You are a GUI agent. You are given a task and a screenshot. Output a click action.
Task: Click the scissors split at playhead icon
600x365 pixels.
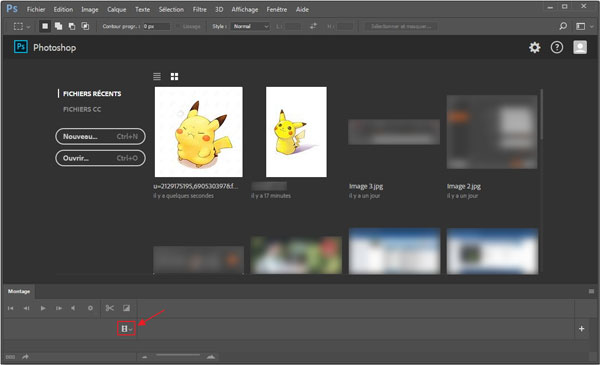110,308
